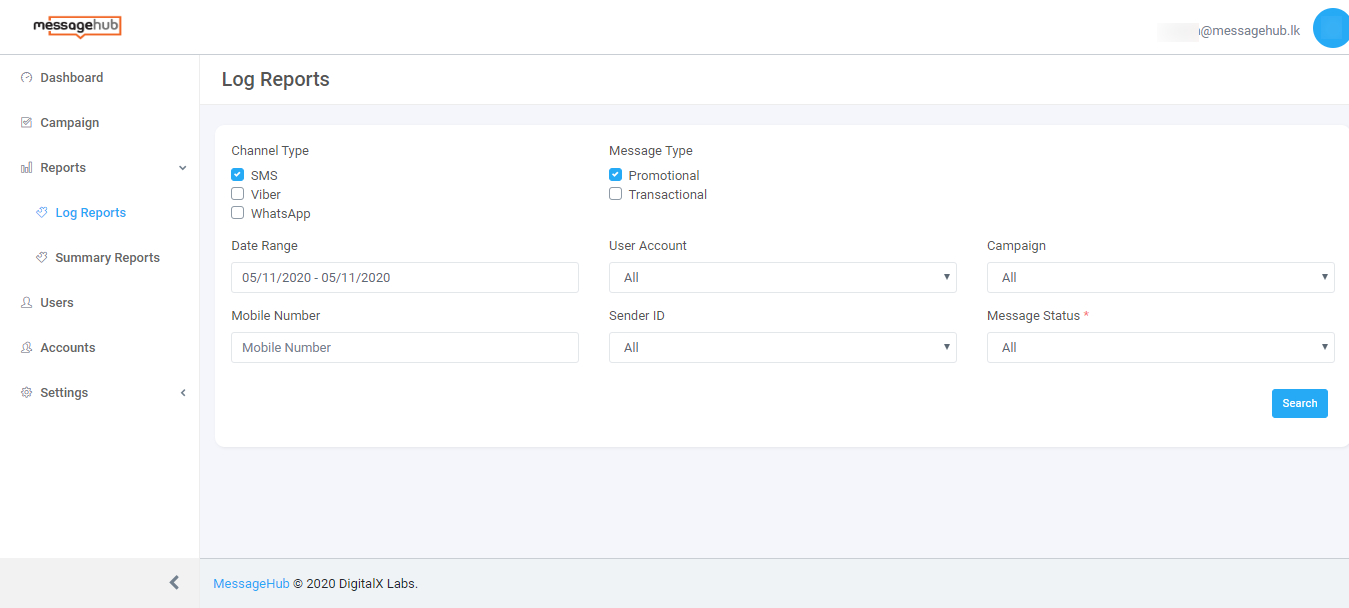The image size is (1349, 608).
Task: Click the Campaign icon in sidebar
Action: (27, 123)
